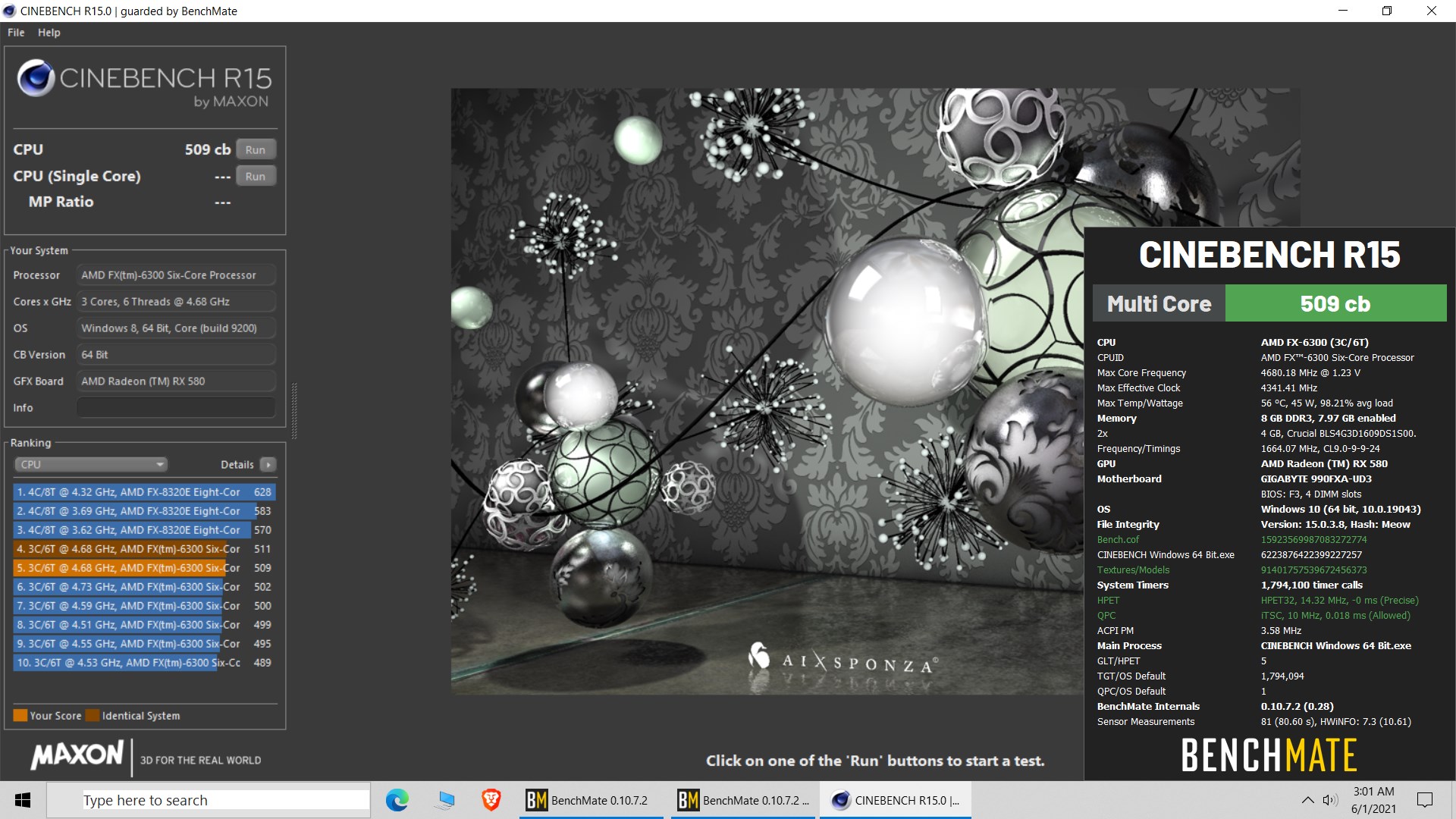Open the ranking CPU dropdown
Screen dimensions: 1456x819
click(90, 464)
